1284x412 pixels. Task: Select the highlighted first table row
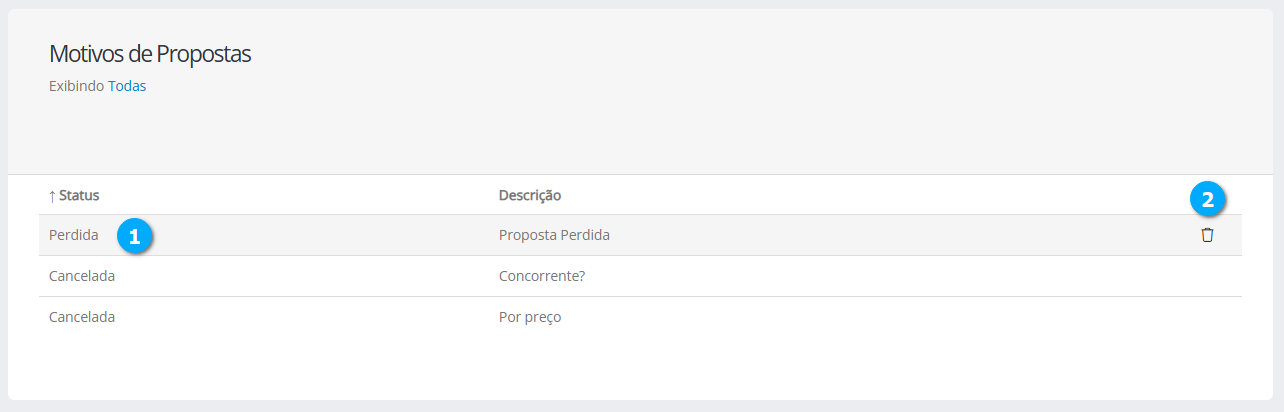800,235
